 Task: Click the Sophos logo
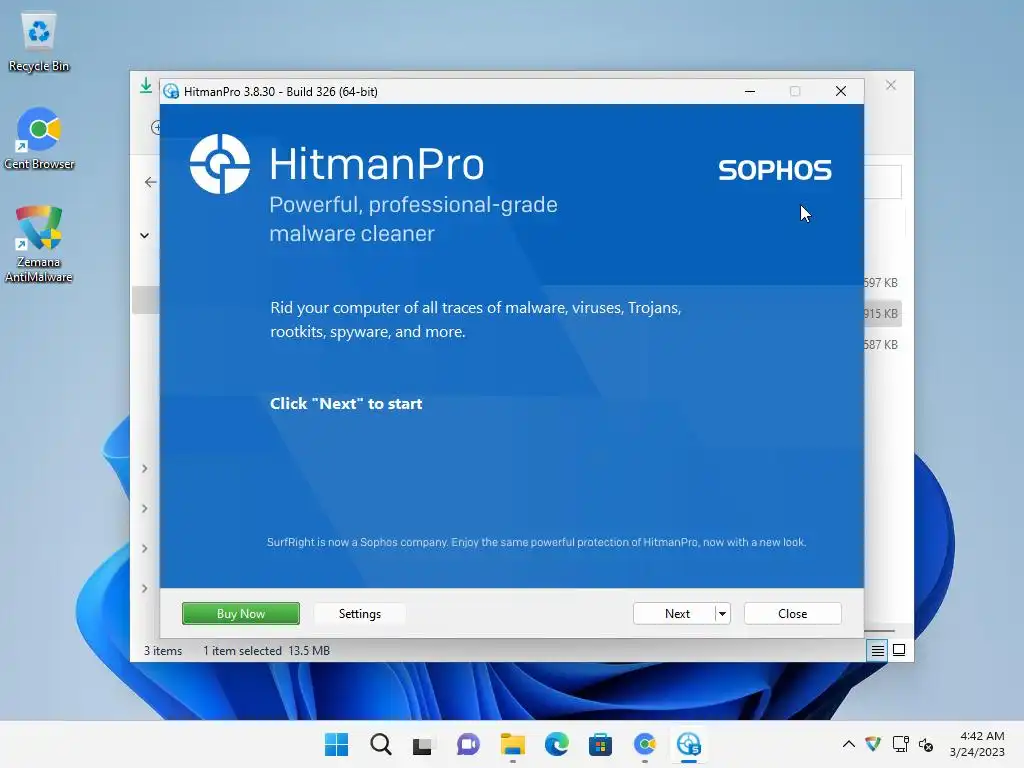point(775,170)
